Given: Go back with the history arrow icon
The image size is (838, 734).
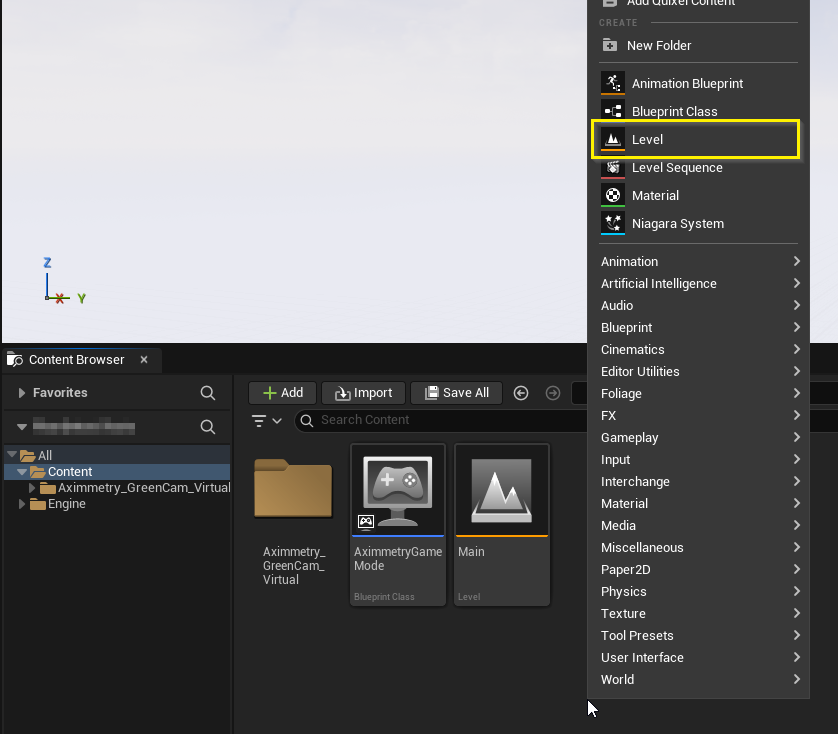Looking at the screenshot, I should (x=520, y=393).
